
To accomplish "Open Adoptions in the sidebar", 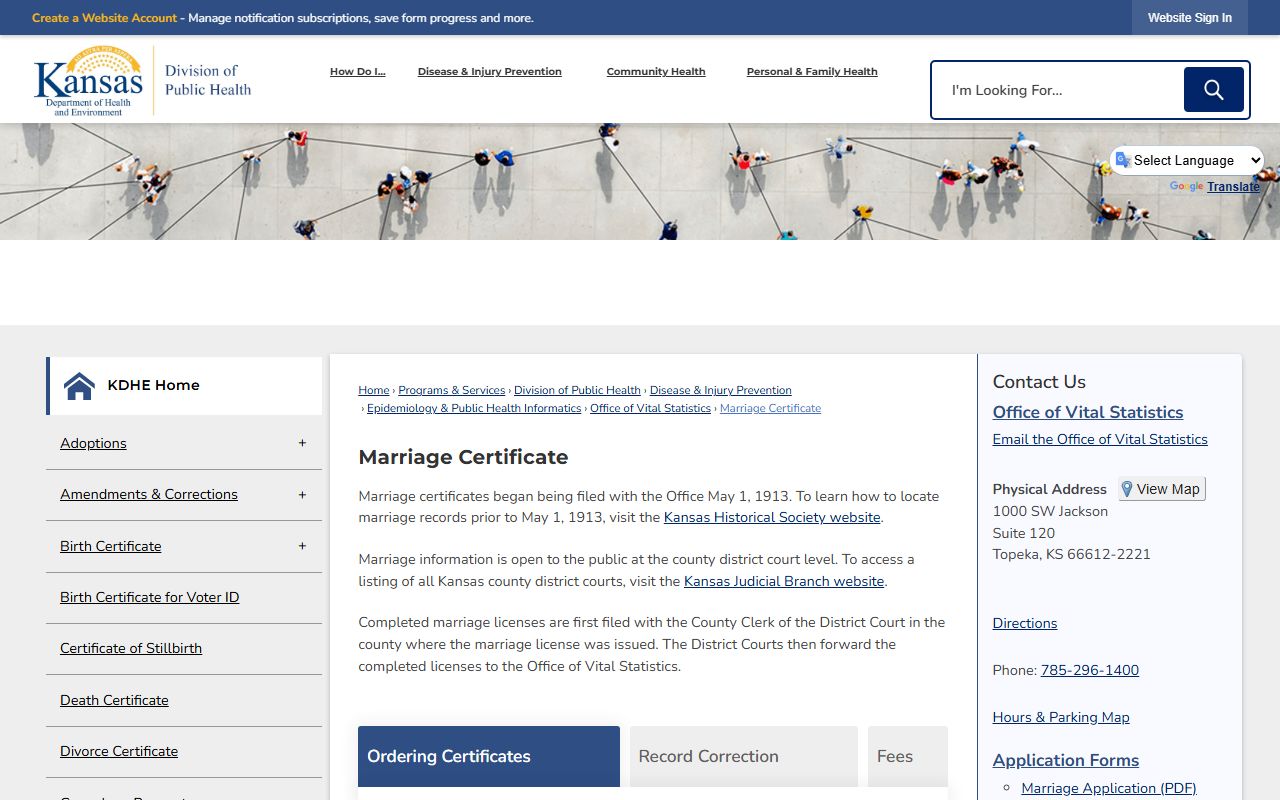I will (x=93, y=443).
